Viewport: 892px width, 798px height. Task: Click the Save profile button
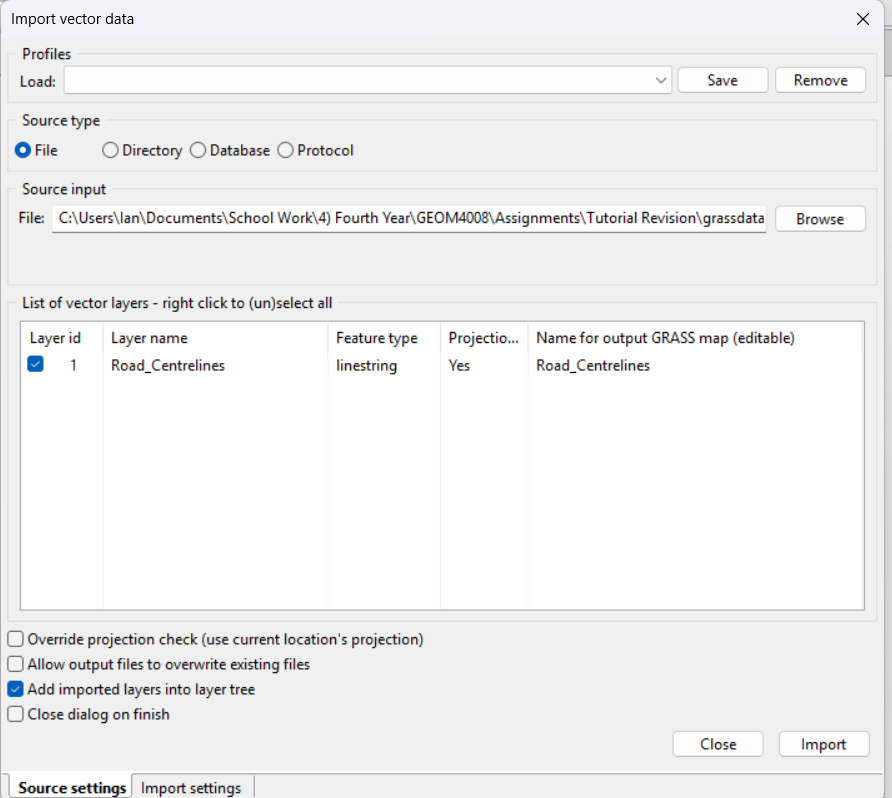722,80
